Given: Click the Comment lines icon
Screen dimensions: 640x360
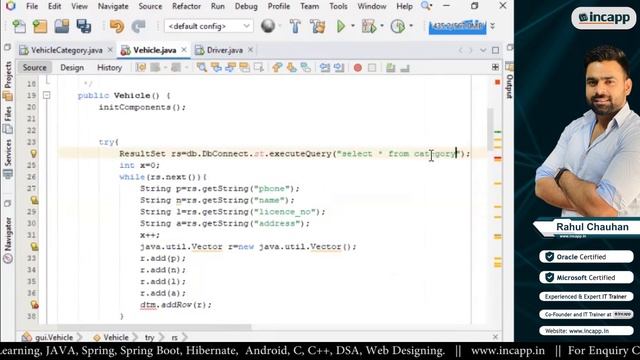Looking at the screenshot, I should [391, 68].
